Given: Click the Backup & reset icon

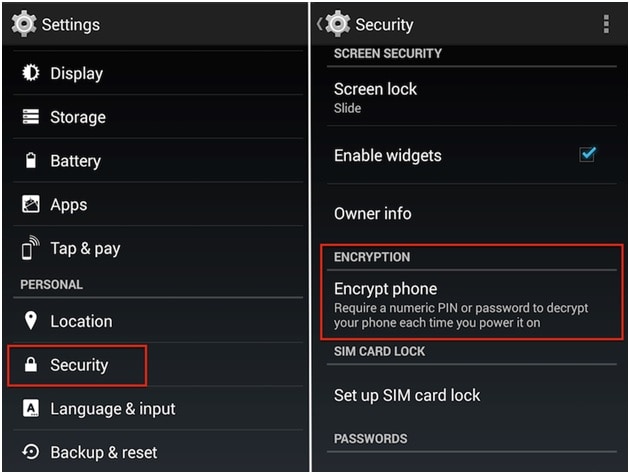Looking at the screenshot, I should pyautogui.click(x=31, y=452).
